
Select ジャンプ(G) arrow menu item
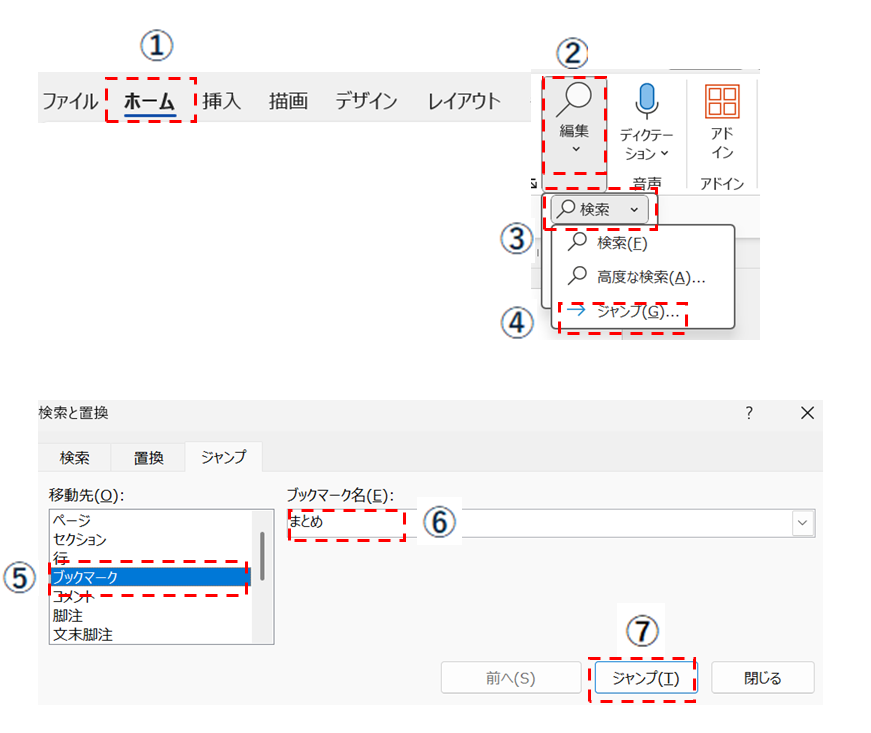point(625,312)
